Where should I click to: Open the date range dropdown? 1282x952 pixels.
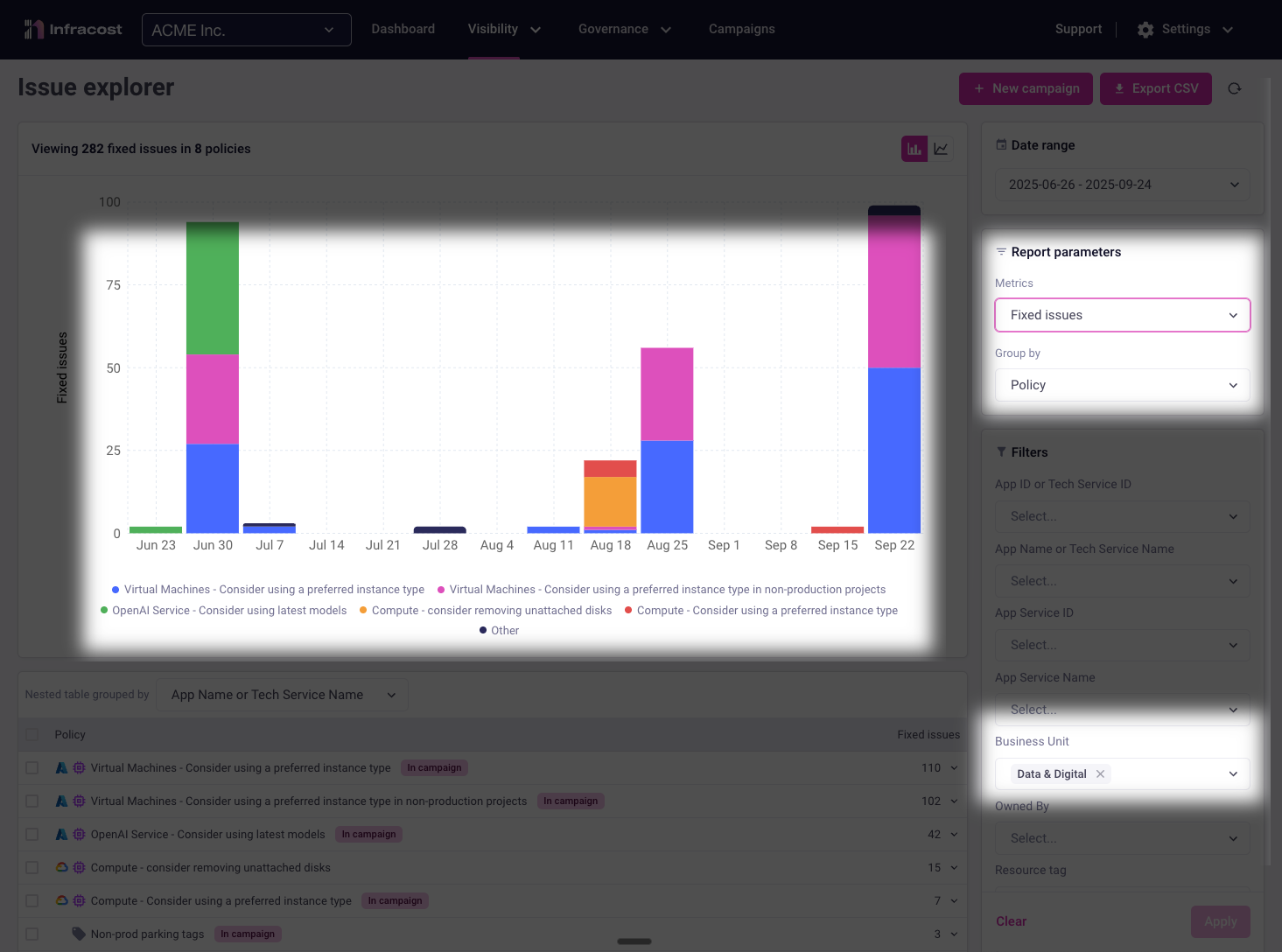[x=1122, y=185]
